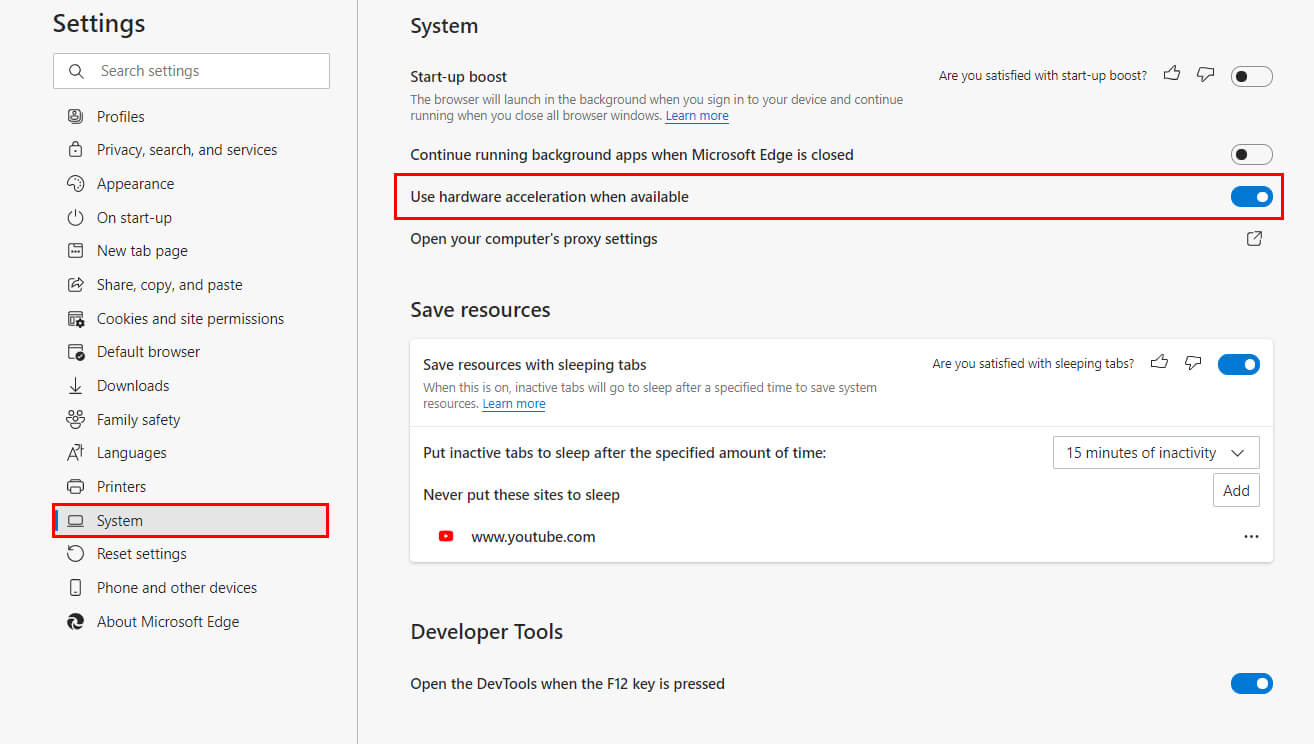Click Add for never-sleep sites
Screen dimensions: 1314x744
click(x=1236, y=491)
